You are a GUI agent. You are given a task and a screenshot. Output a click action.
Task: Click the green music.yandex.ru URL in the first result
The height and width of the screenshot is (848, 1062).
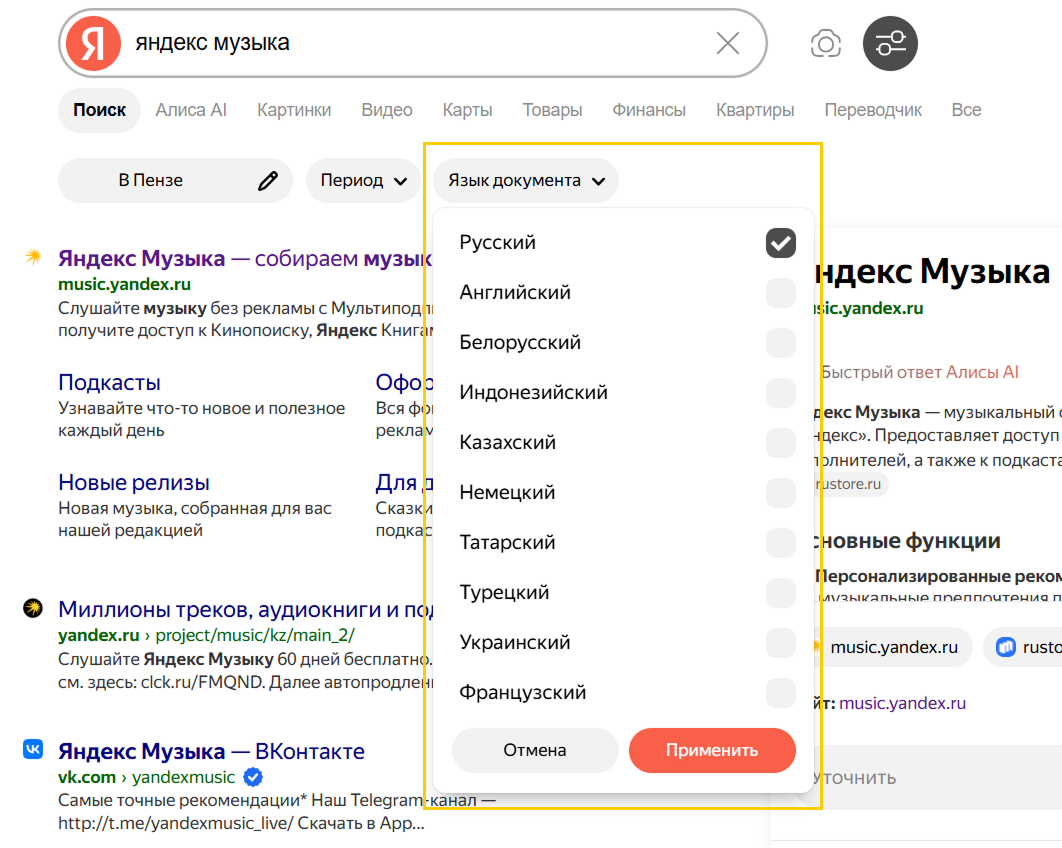pyautogui.click(x=125, y=284)
